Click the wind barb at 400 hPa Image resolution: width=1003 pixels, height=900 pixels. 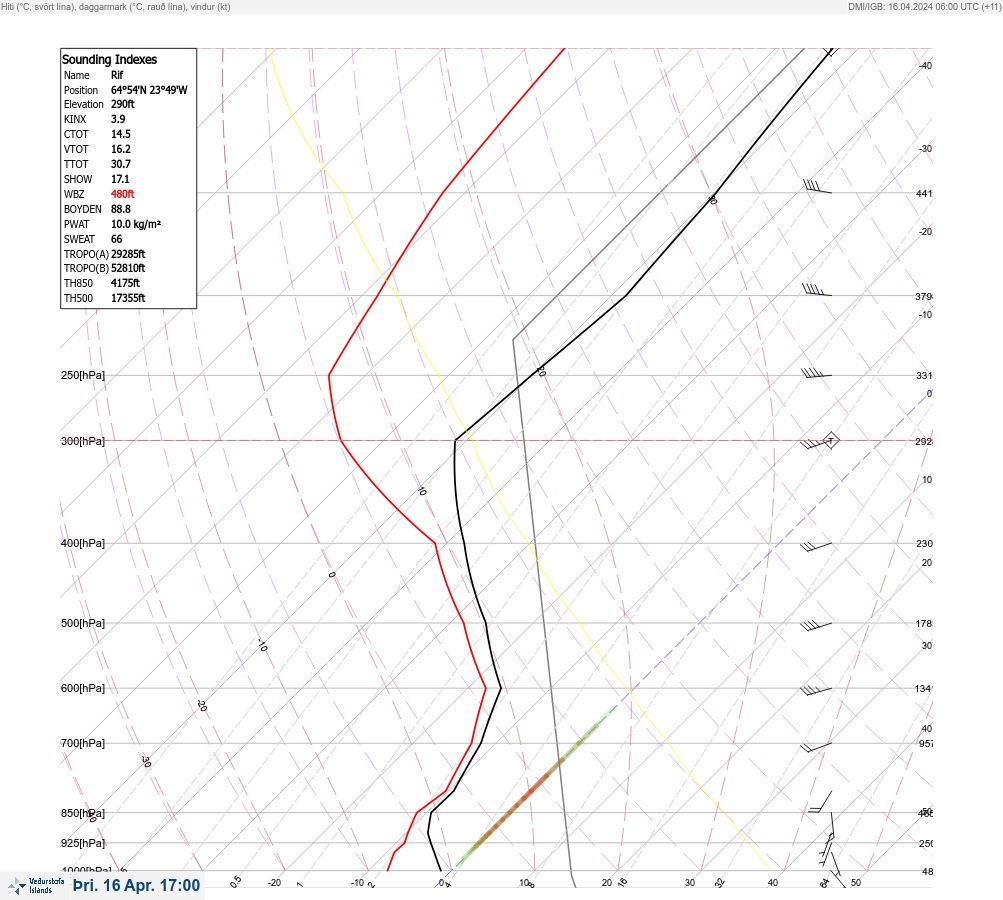click(x=816, y=547)
